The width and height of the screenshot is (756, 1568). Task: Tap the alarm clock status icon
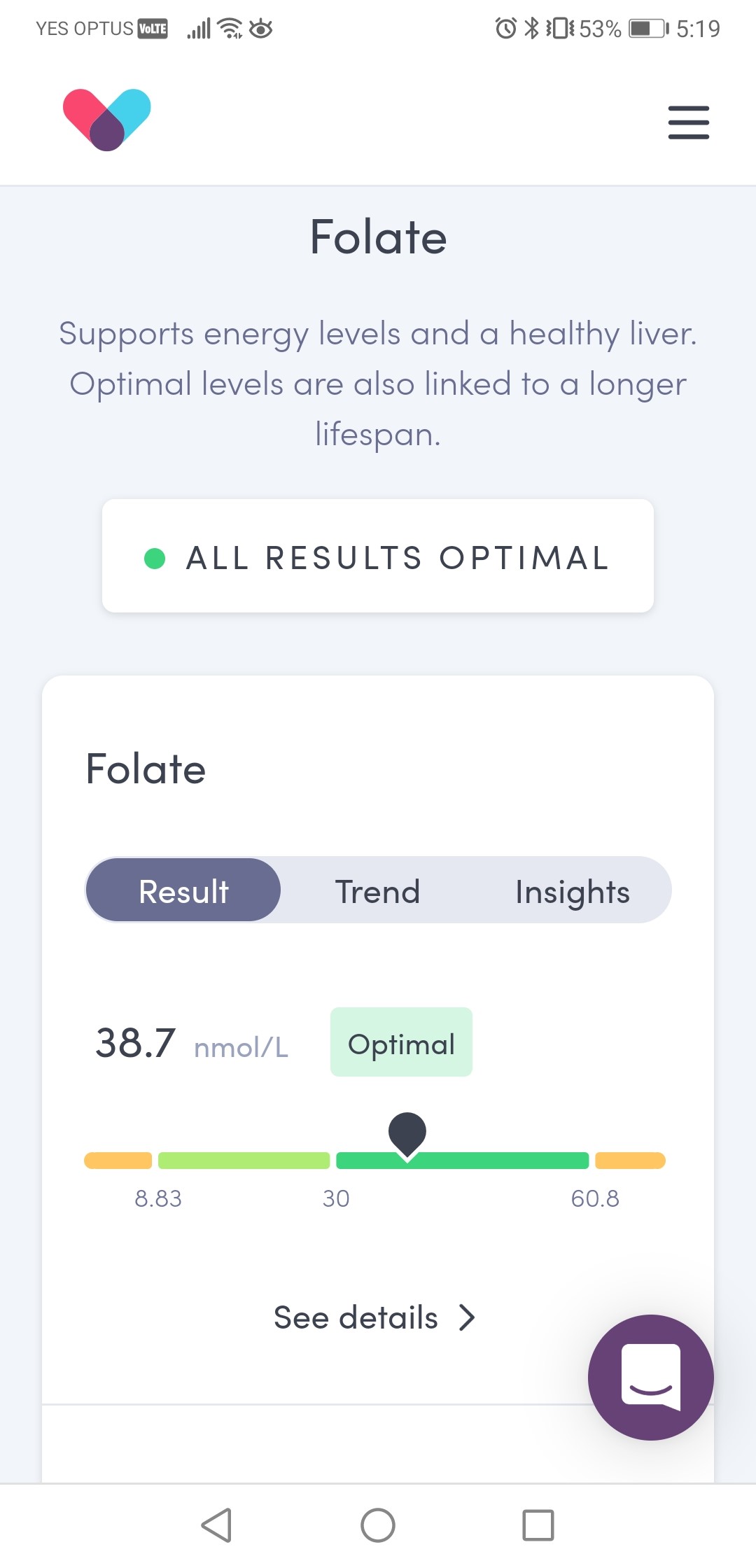pyautogui.click(x=505, y=29)
